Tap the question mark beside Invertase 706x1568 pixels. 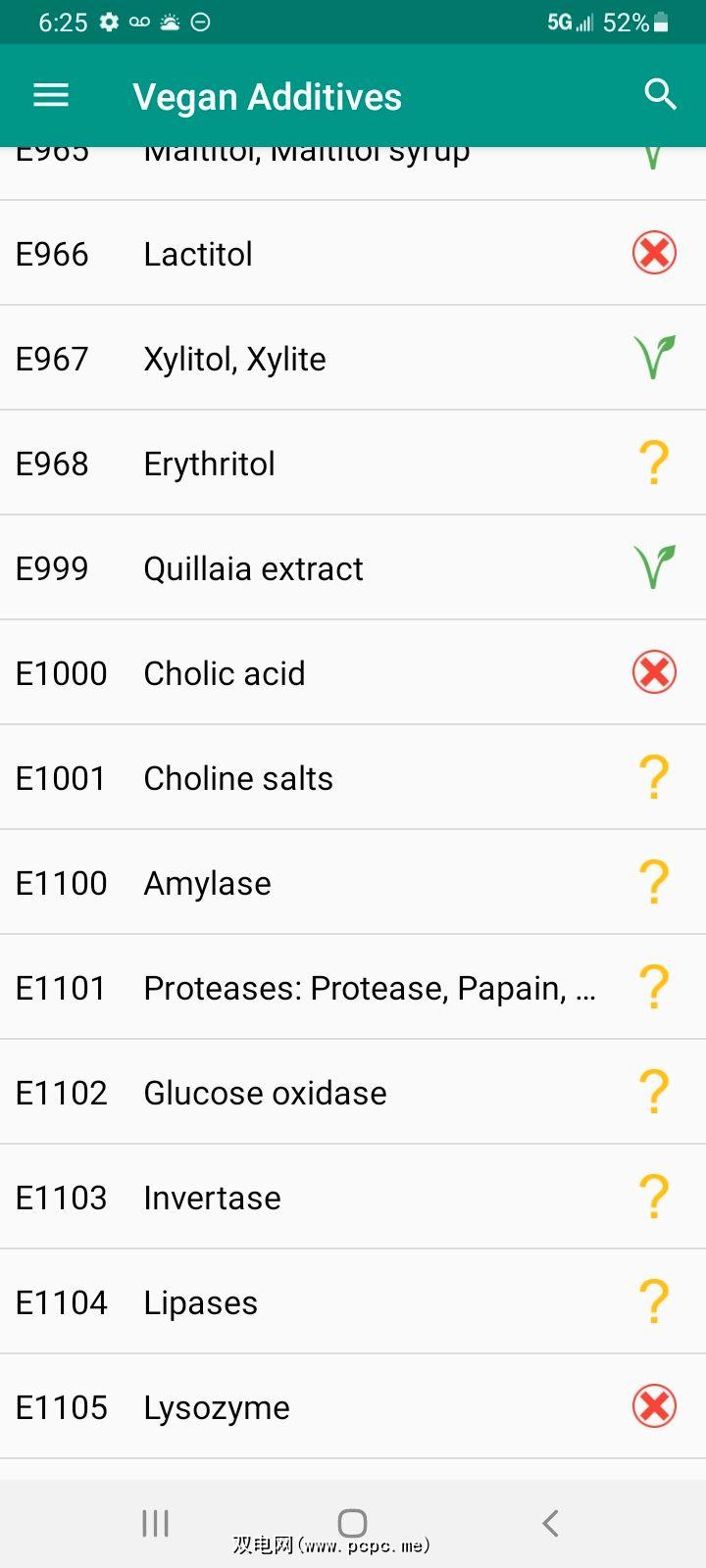654,1197
